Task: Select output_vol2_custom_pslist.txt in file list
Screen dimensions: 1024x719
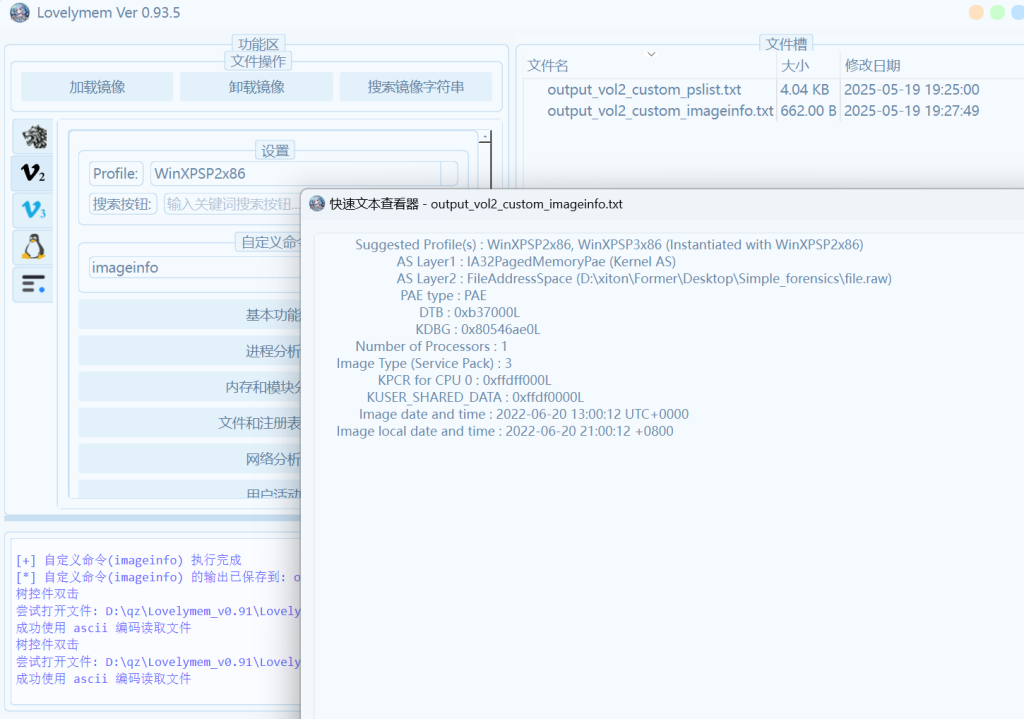Action: pos(644,90)
